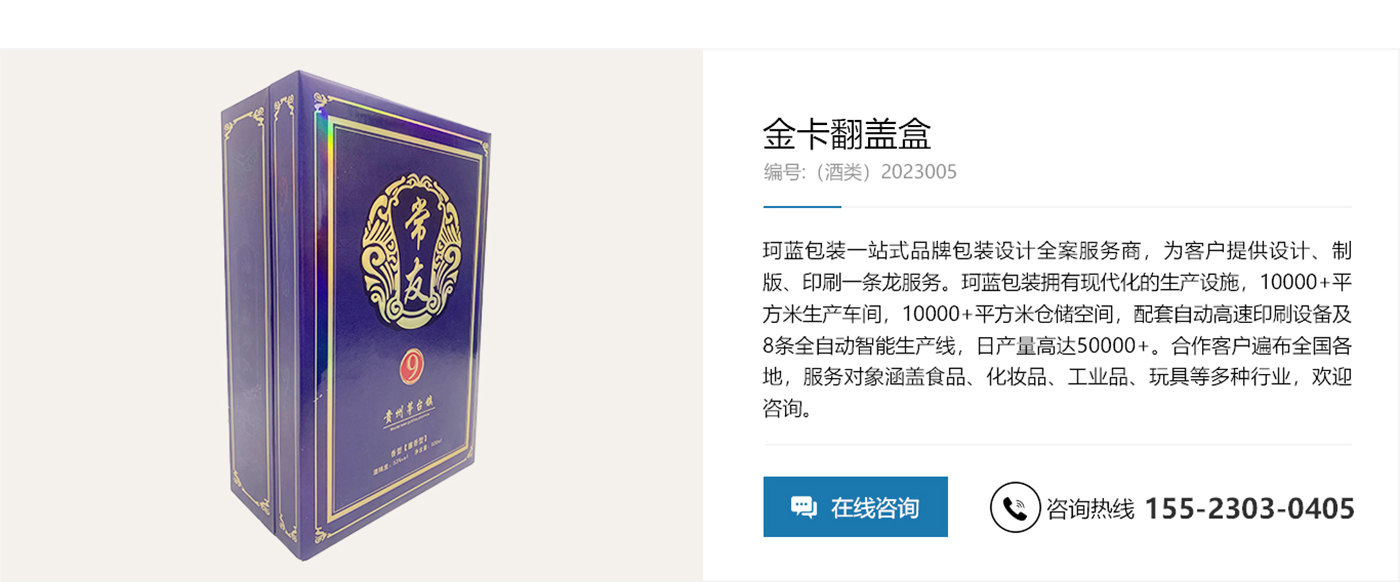Select the product title 金卡翻盖盒

[x=847, y=133]
